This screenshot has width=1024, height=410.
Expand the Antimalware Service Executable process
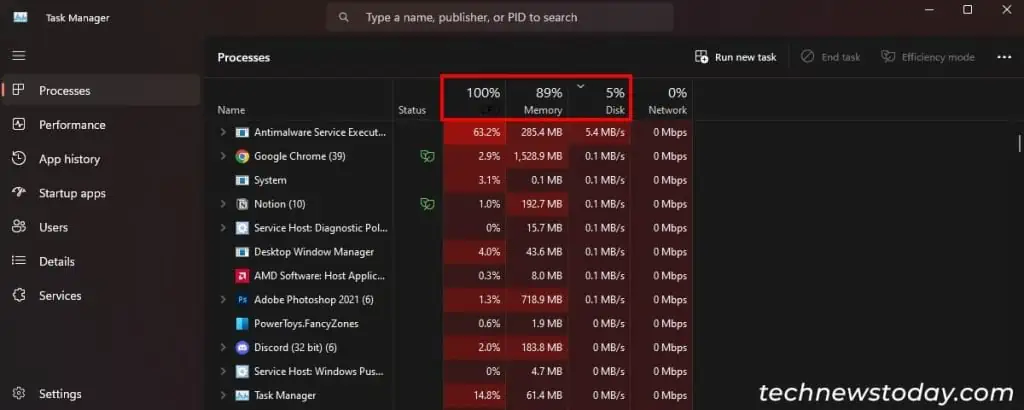[223, 133]
